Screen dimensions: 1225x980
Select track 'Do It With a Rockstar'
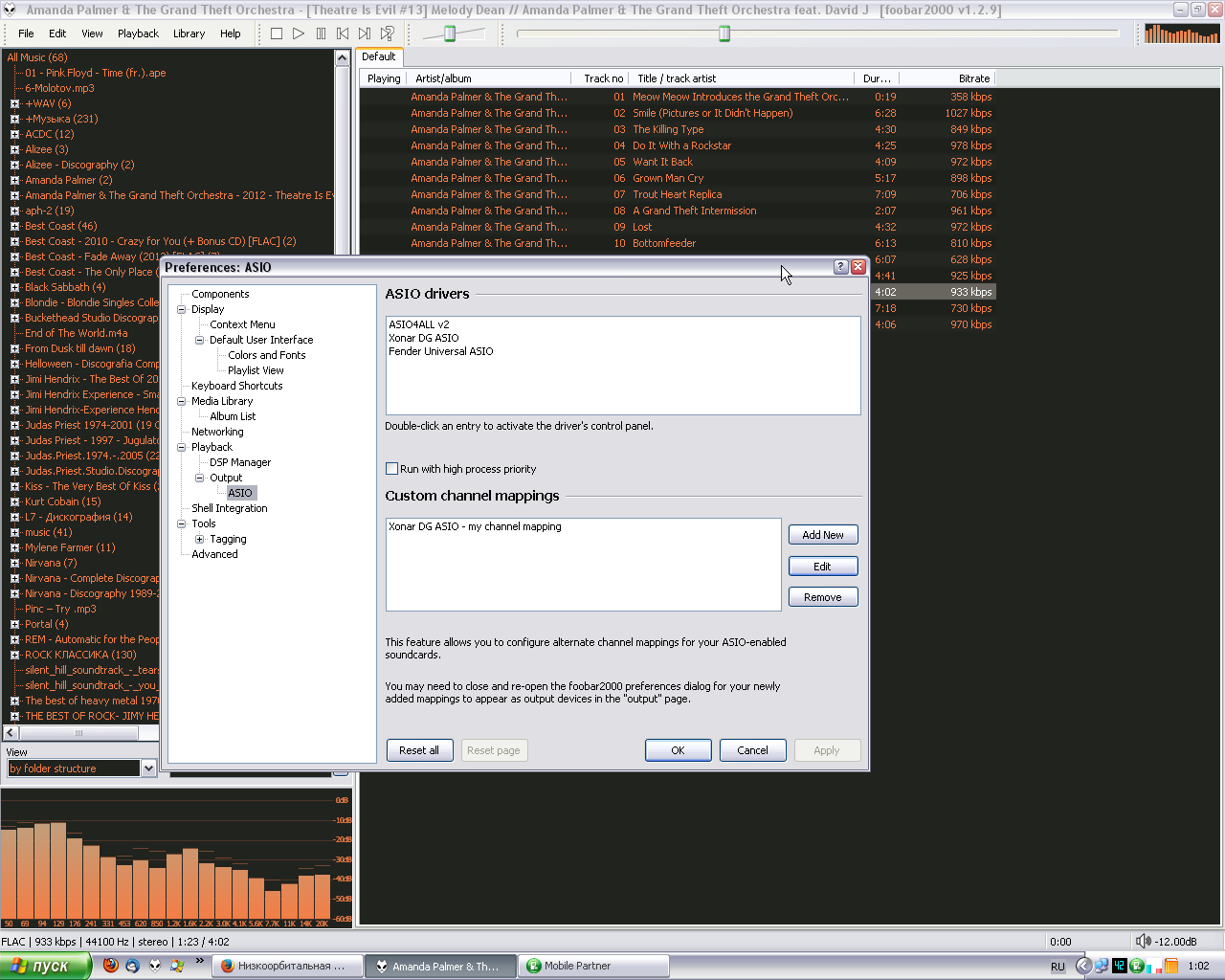pyautogui.click(x=681, y=145)
